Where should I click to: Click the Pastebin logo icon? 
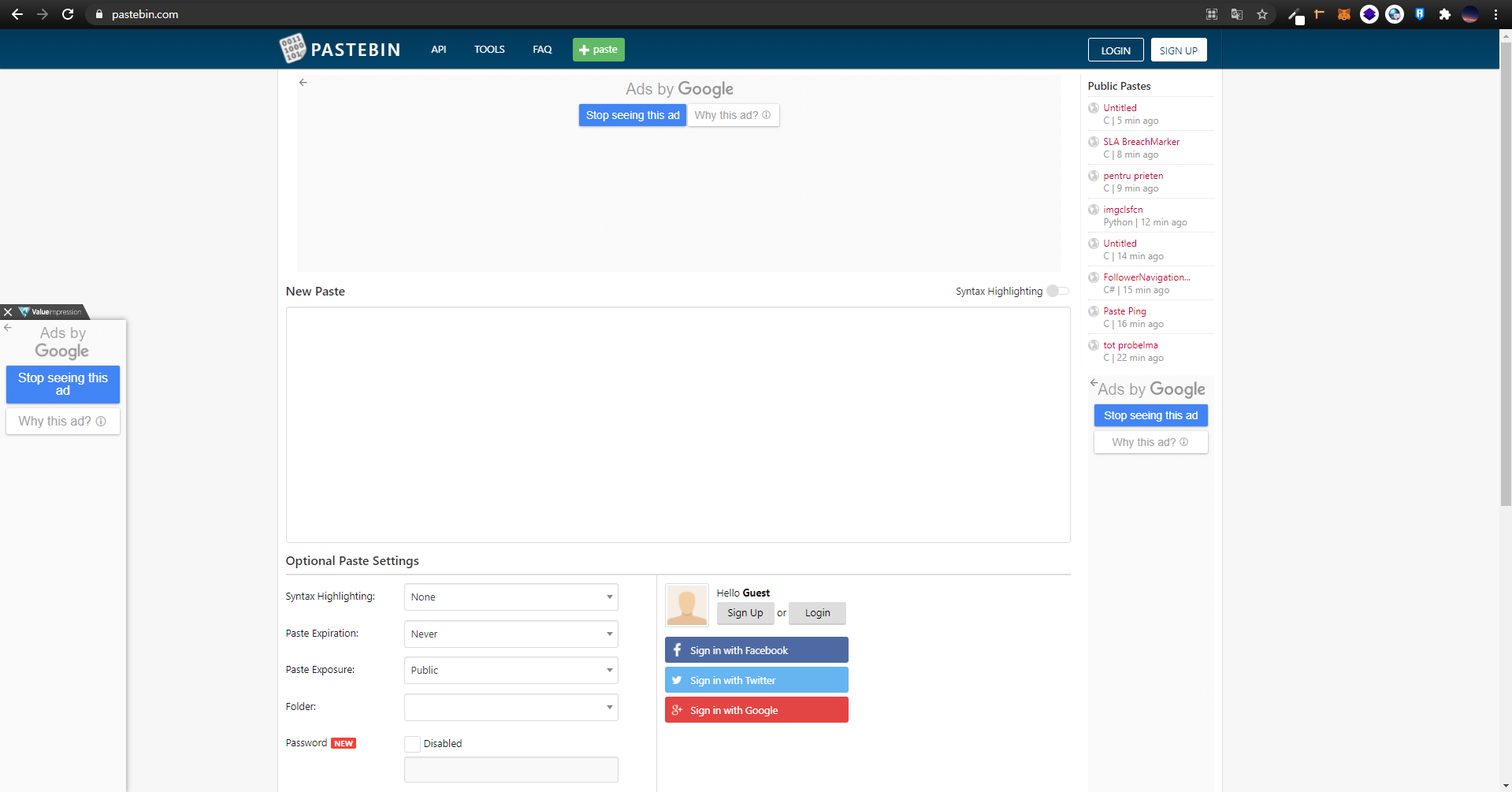[x=293, y=49]
